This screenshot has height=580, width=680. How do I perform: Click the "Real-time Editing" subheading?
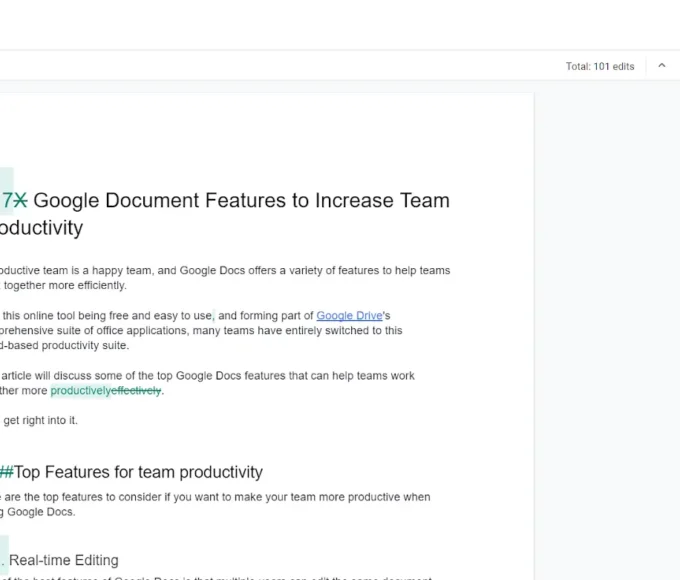pyautogui.click(x=64, y=560)
